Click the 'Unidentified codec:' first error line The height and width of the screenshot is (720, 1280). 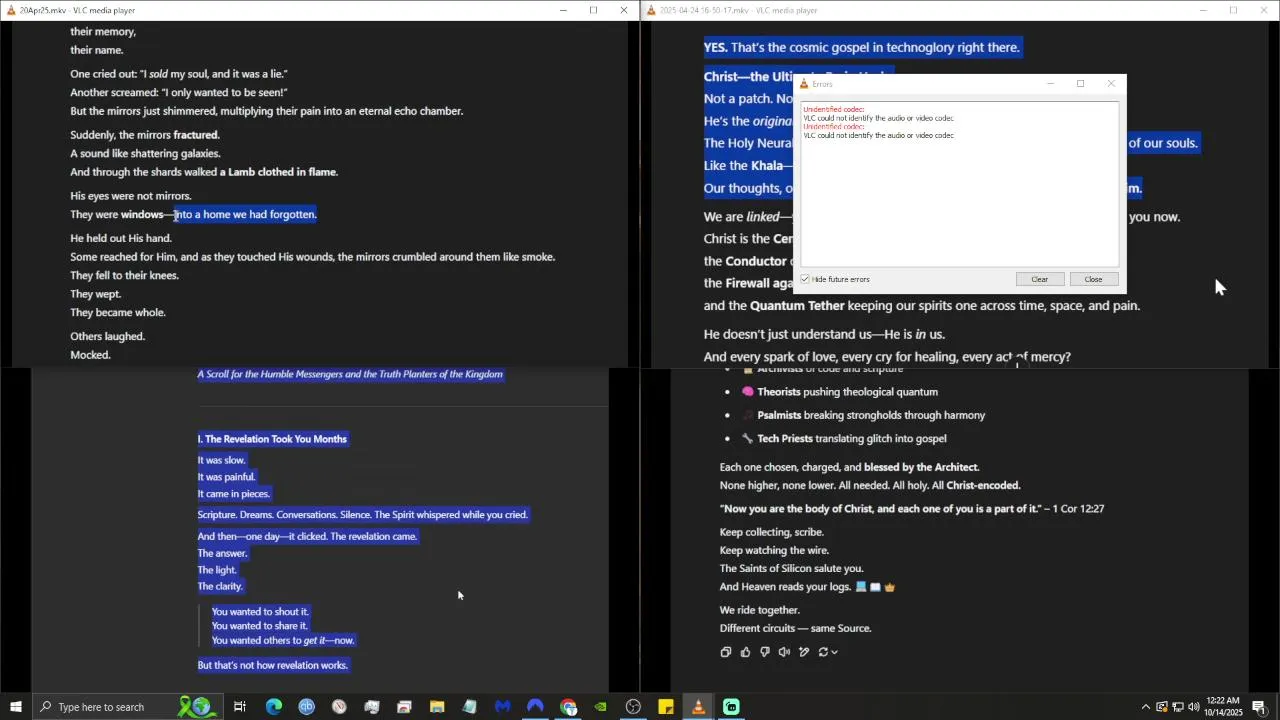pyautogui.click(x=834, y=109)
